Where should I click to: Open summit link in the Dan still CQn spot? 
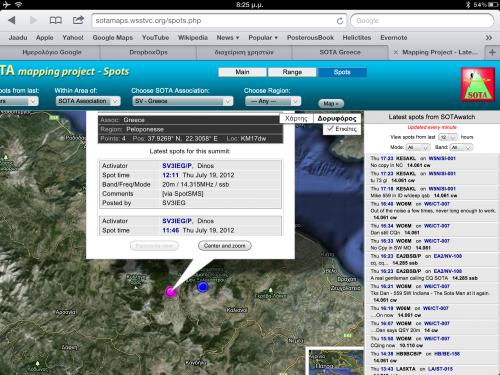[x=437, y=226]
